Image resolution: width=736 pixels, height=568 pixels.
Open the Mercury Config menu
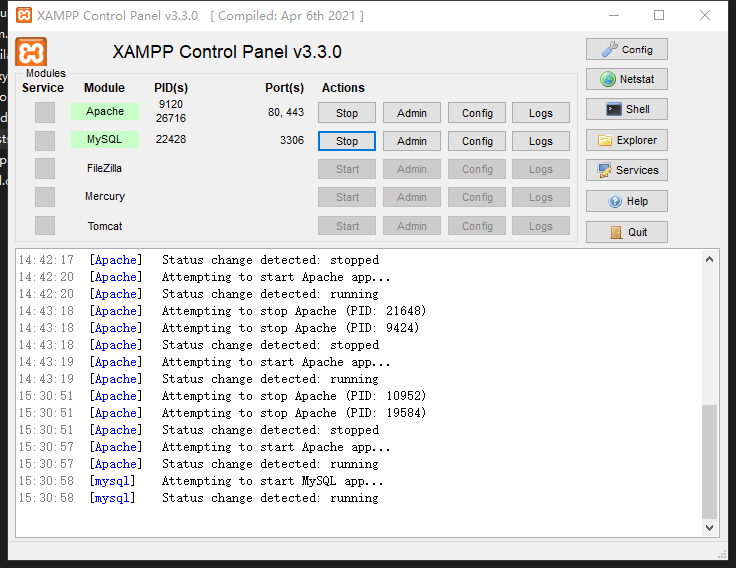coord(477,197)
